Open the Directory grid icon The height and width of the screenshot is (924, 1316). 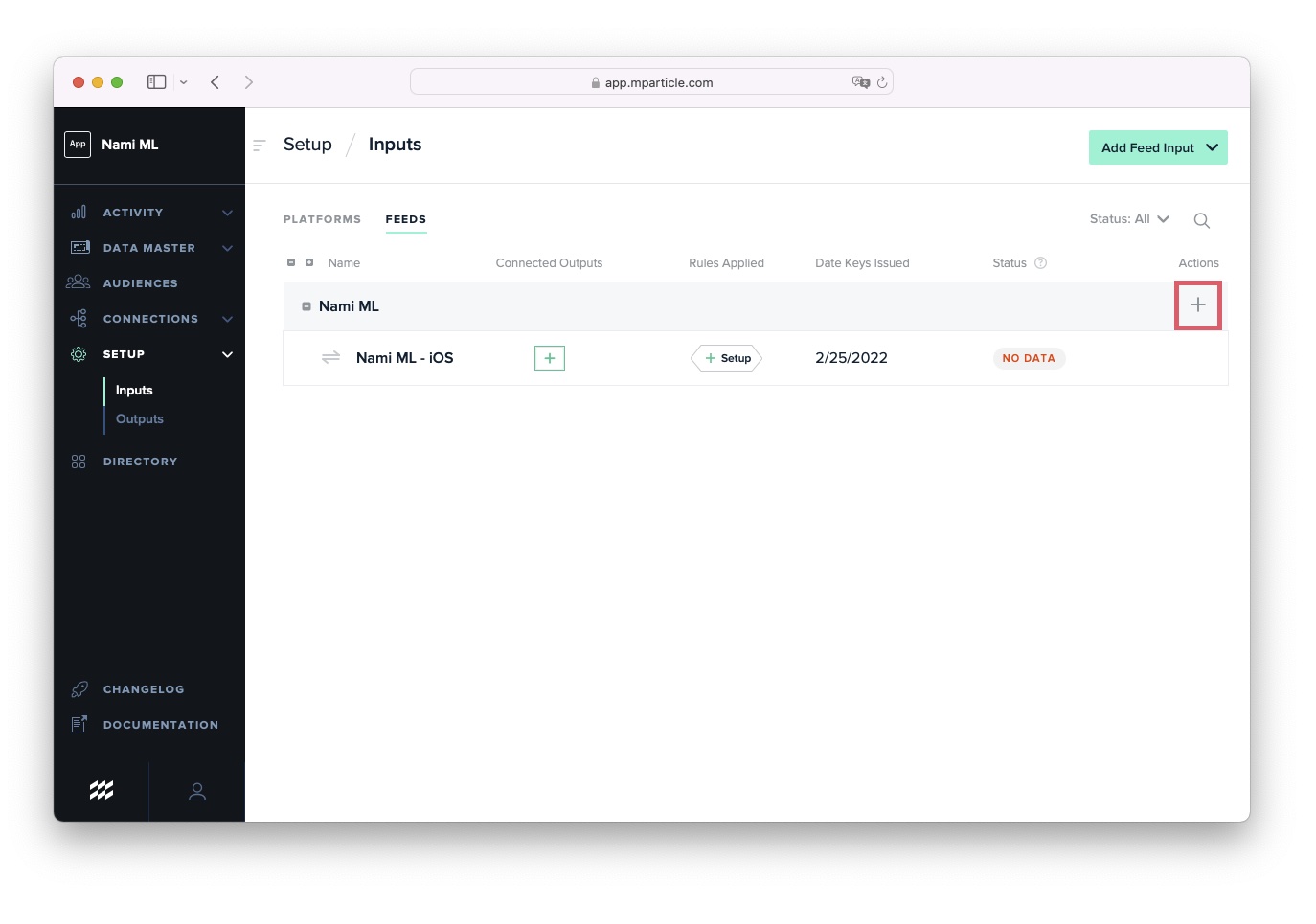pos(79,462)
